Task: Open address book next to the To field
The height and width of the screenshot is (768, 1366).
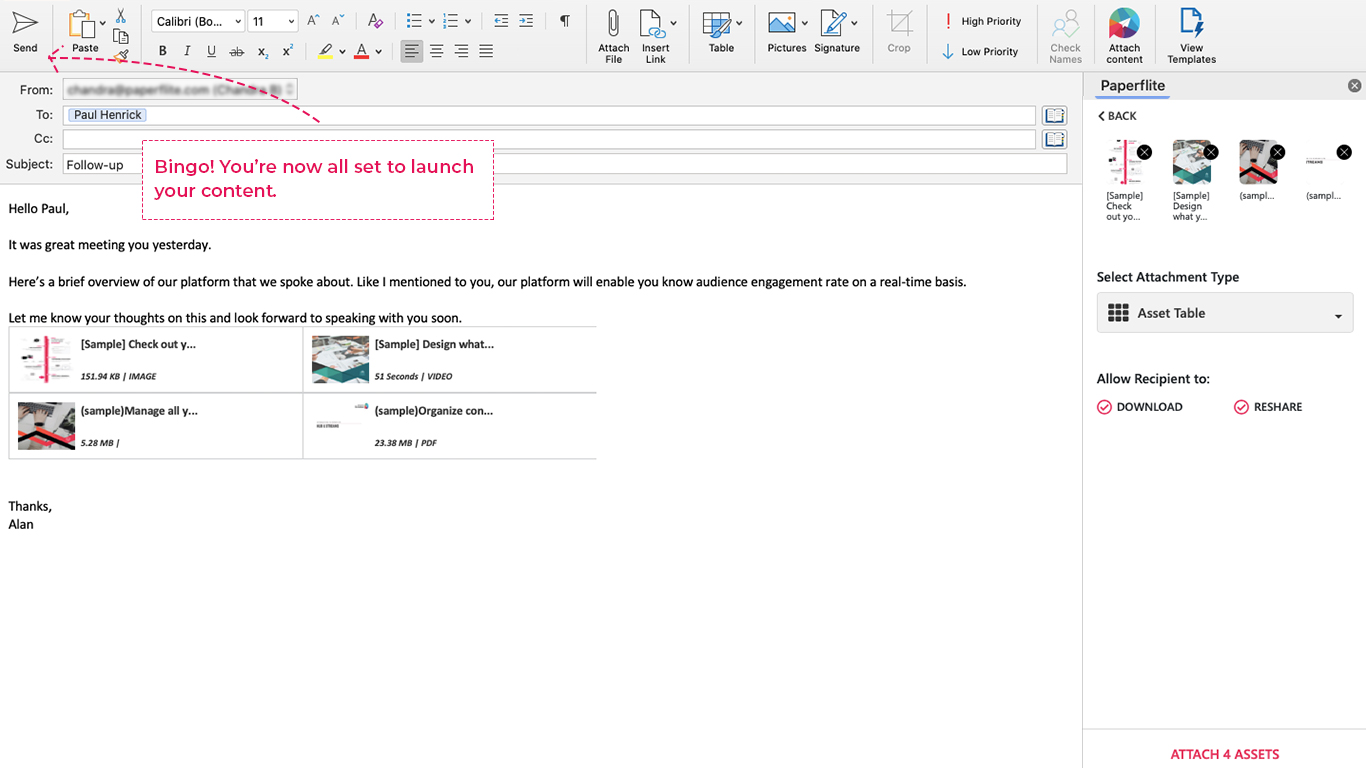Action: [1054, 115]
